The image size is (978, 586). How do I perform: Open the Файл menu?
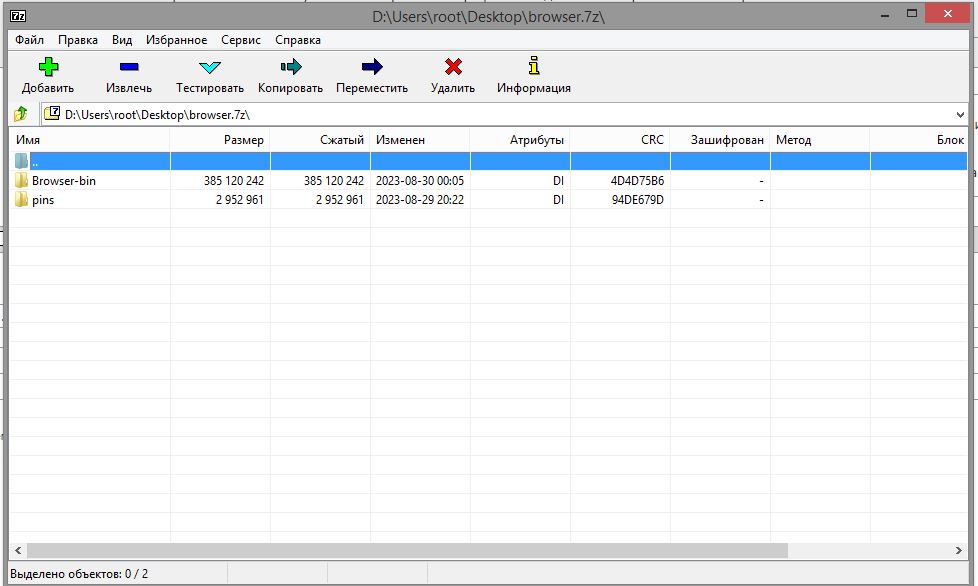(x=29, y=40)
